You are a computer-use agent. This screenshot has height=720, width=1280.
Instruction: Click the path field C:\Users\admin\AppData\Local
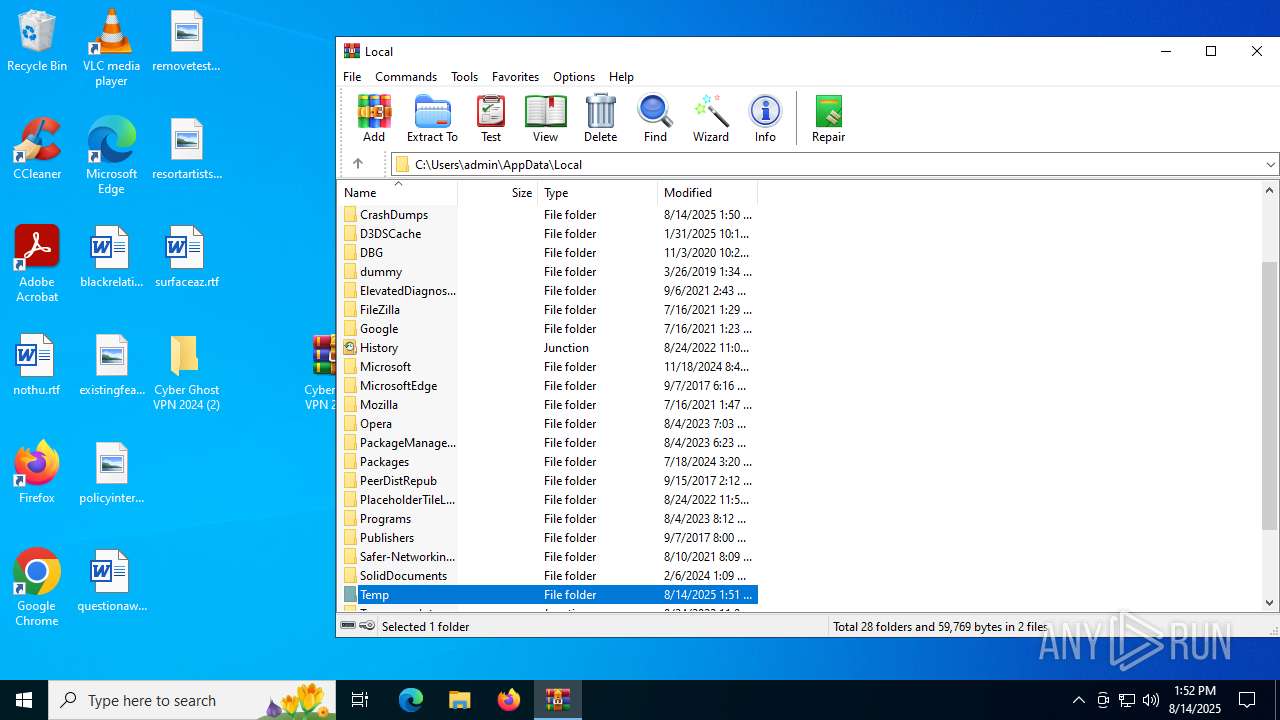836,165
